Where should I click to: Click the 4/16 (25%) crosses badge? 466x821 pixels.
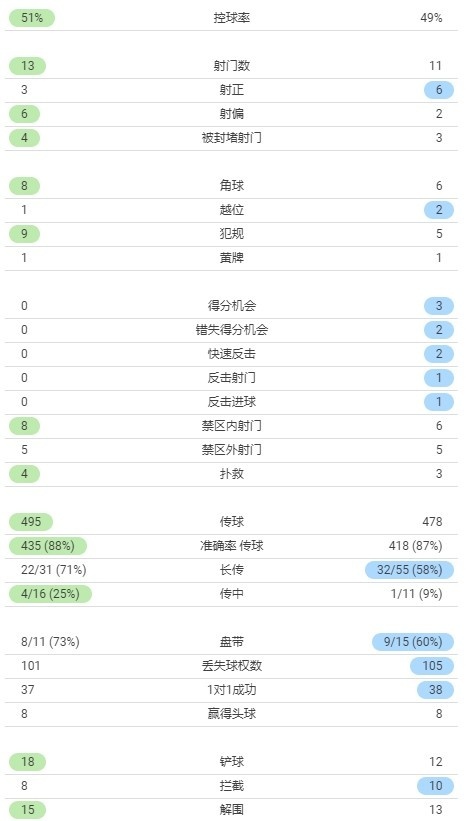click(x=50, y=594)
